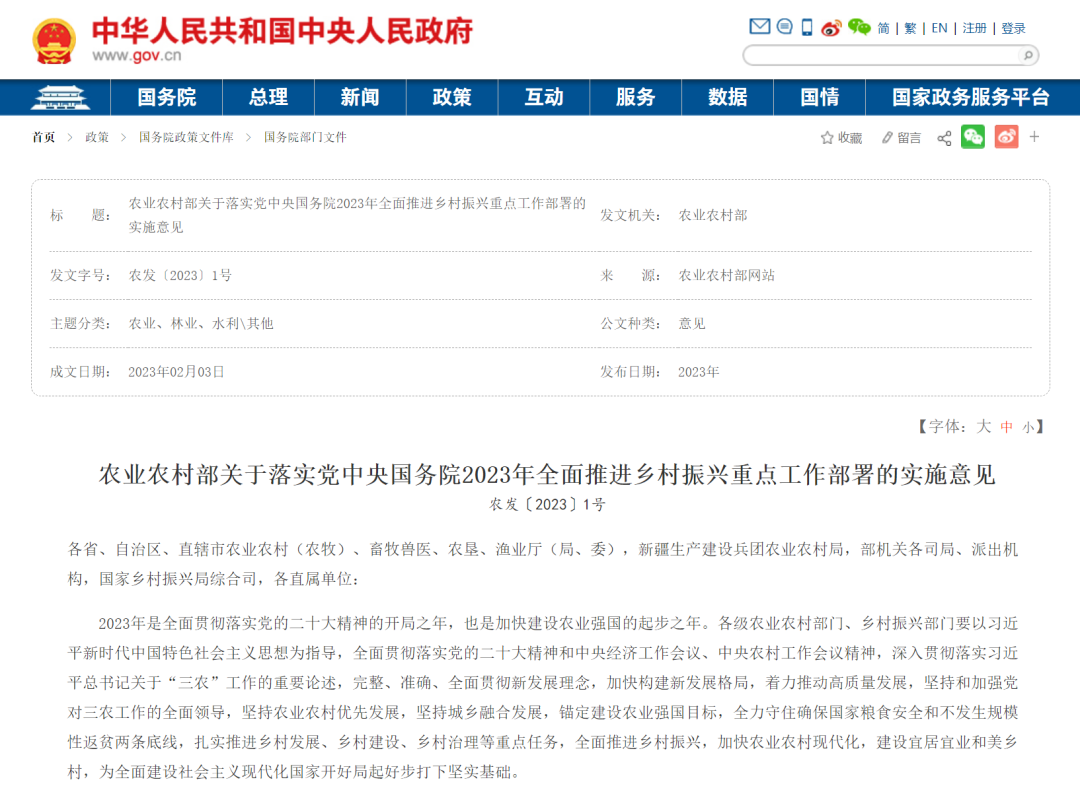Click the 留言 pencil icon to leave message
Image resolution: width=1080 pixels, height=792 pixels.
pyautogui.click(x=895, y=137)
